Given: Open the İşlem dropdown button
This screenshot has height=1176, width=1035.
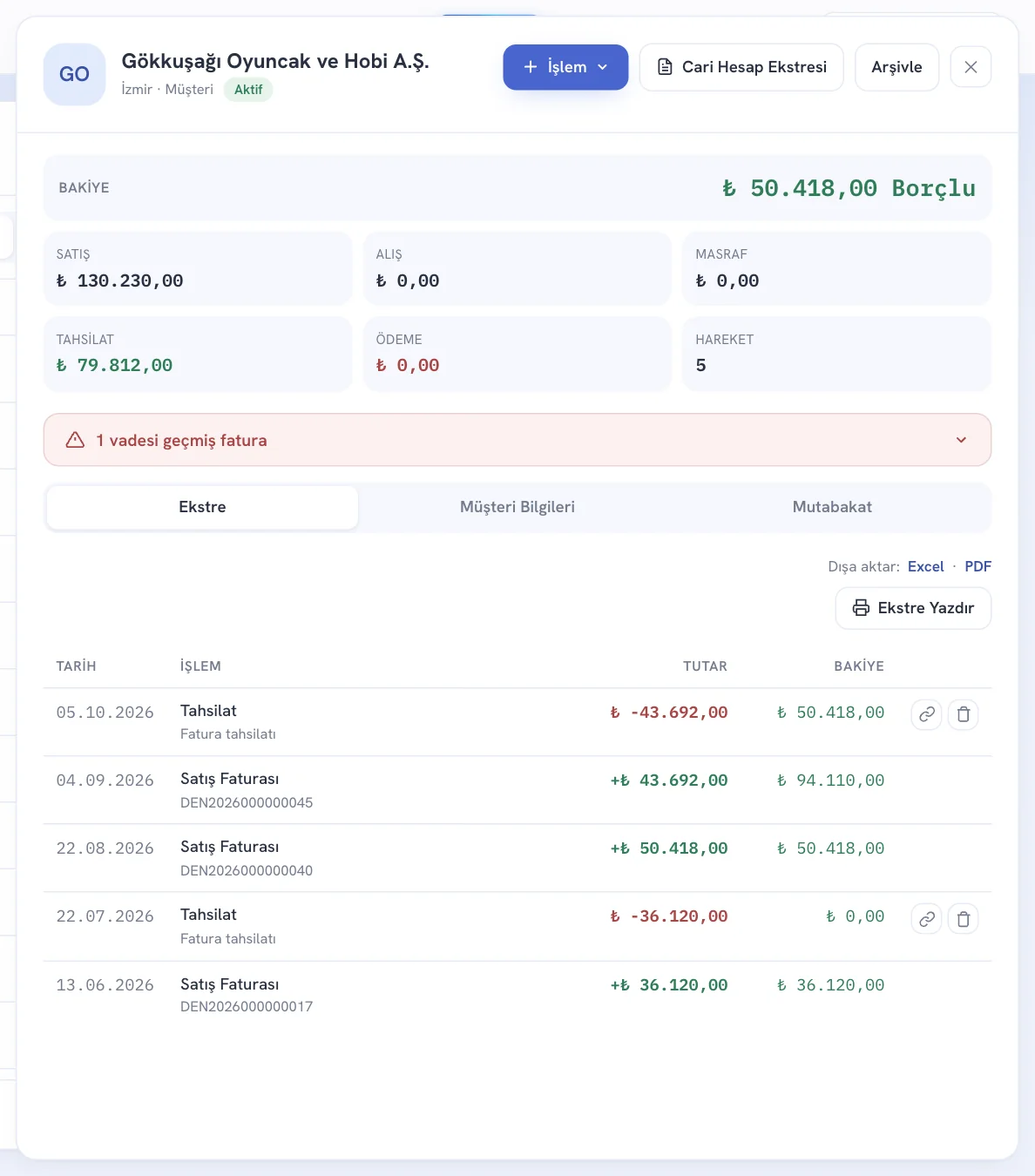Looking at the screenshot, I should (x=565, y=67).
